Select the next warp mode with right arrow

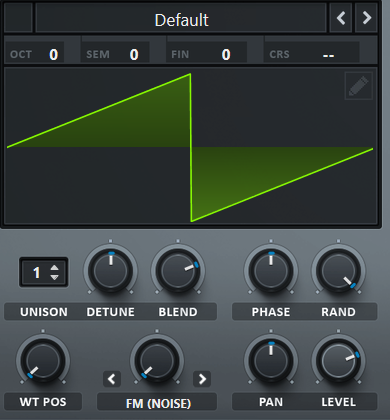pyautogui.click(x=202, y=379)
